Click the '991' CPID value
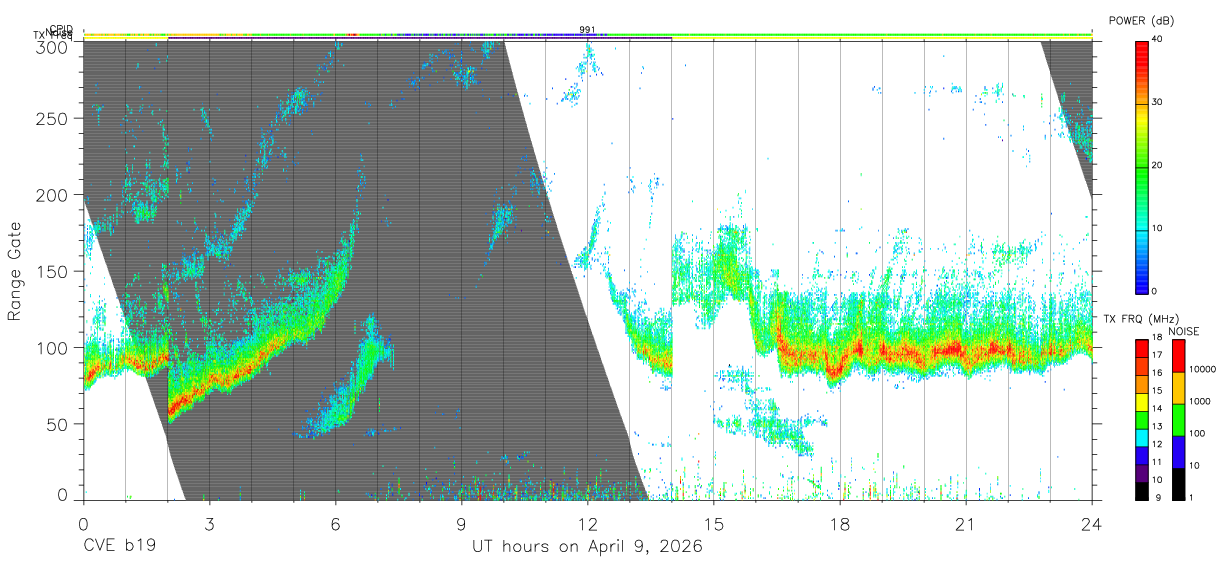 click(x=587, y=29)
